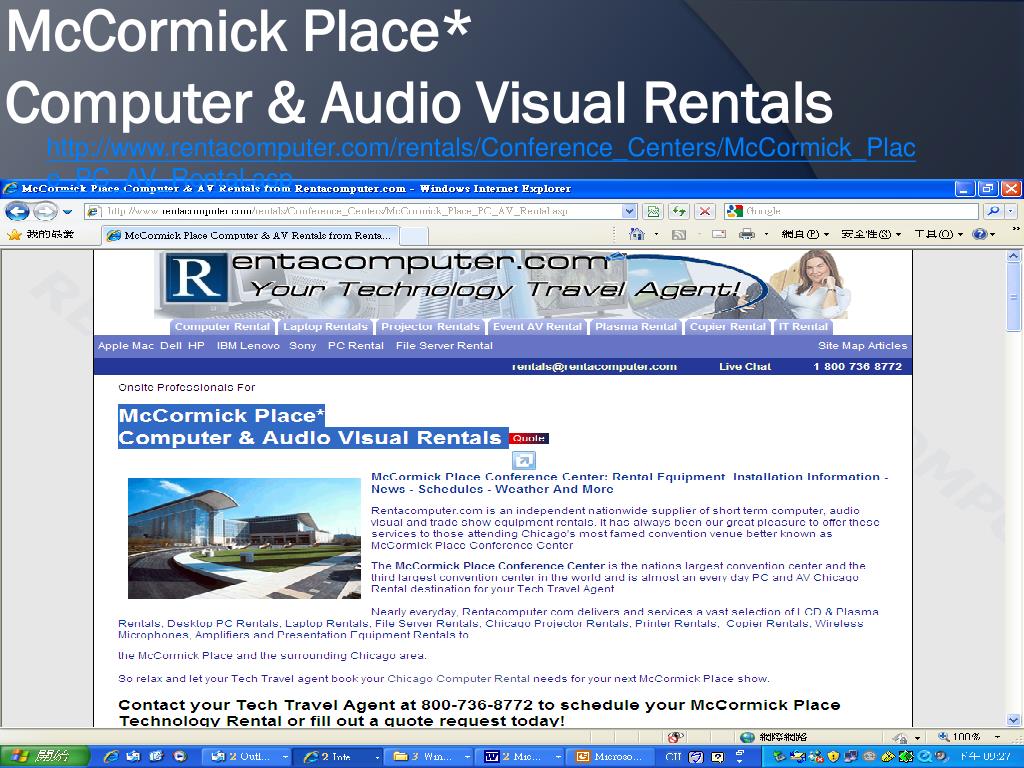Click the Internet zone (網際網路) status indicator
Screen dimensions: 1024x768
[x=776, y=737]
